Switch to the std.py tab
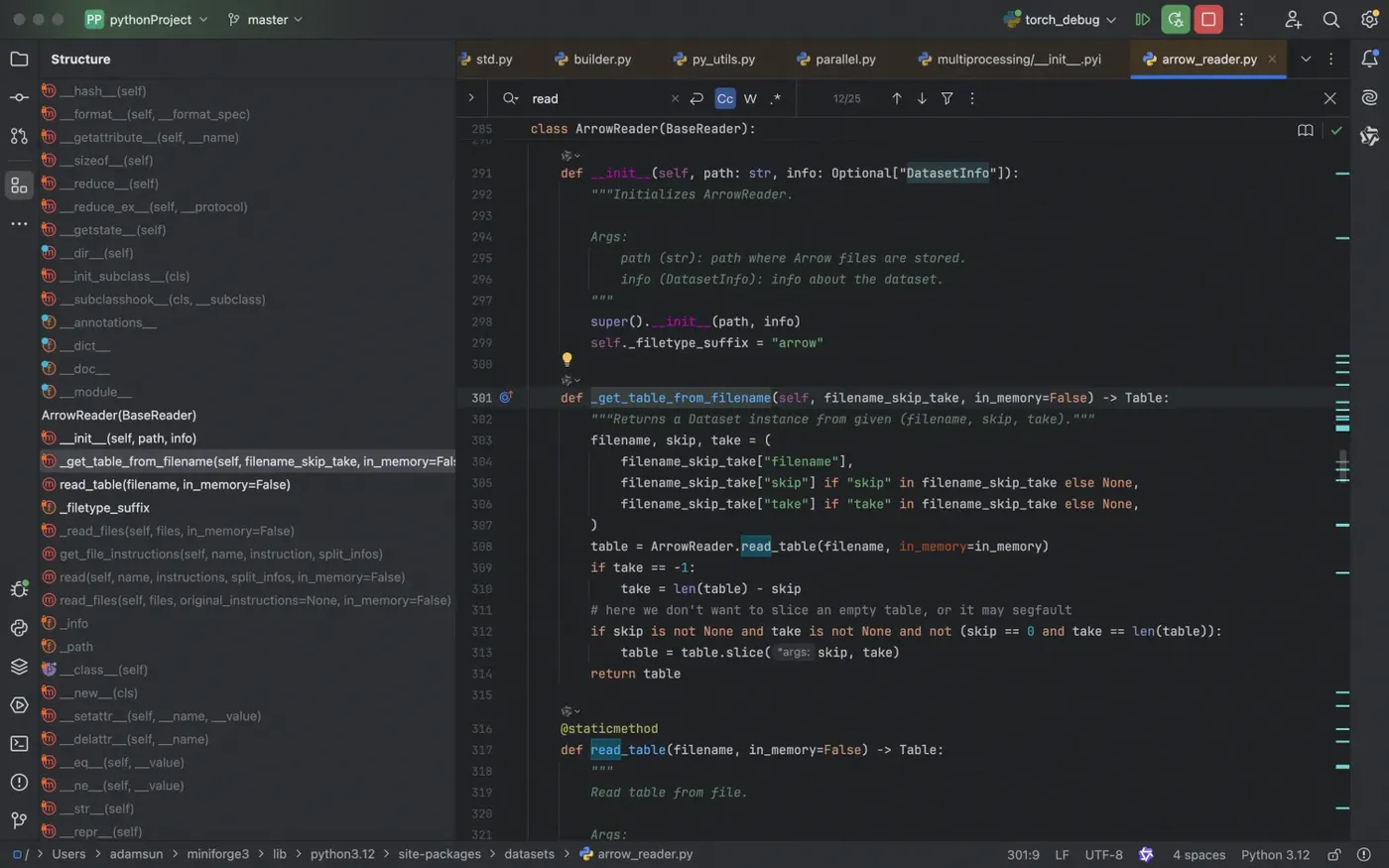This screenshot has width=1389, height=868. coord(486,59)
